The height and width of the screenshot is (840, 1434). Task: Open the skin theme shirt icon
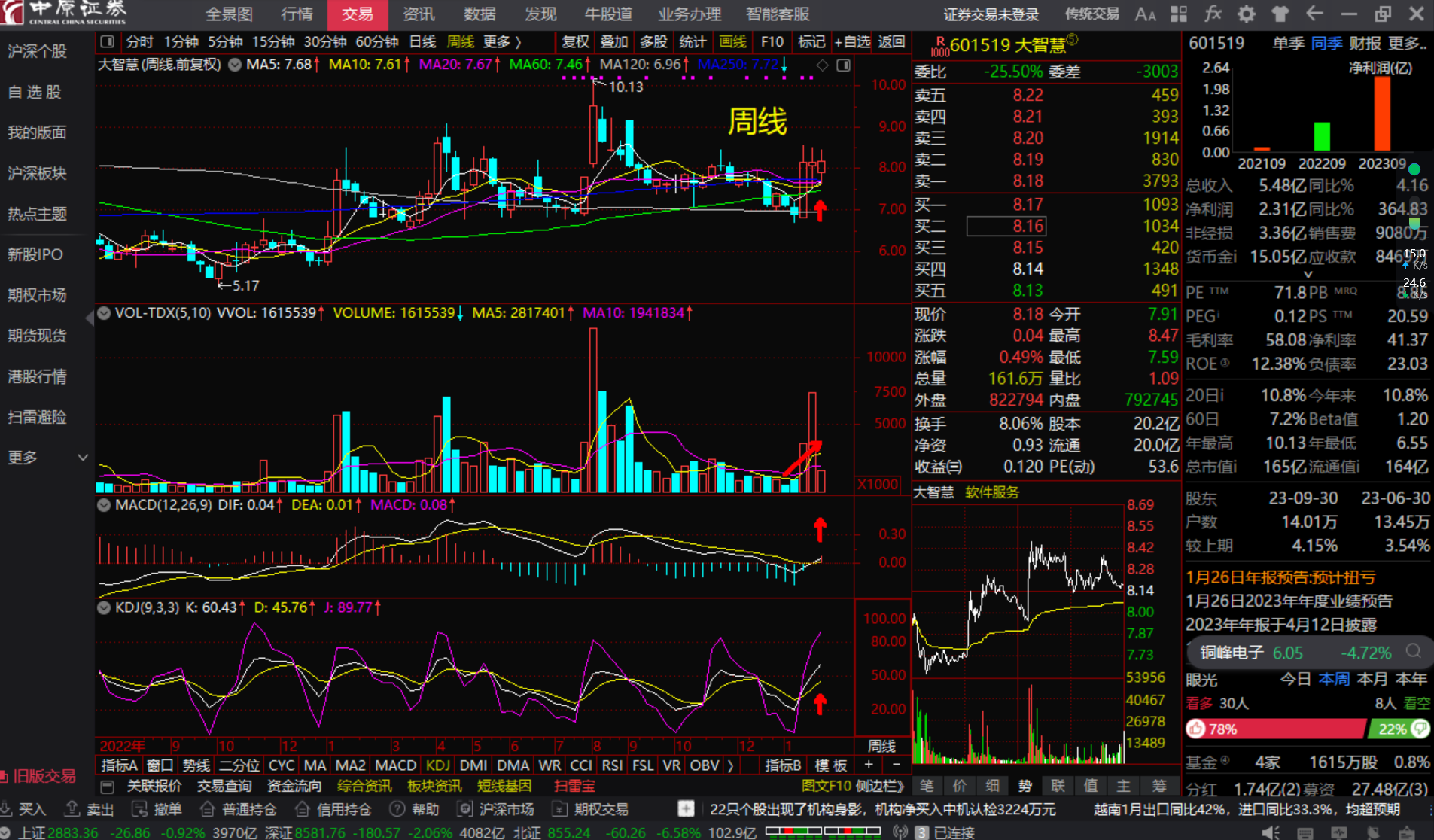(x=1280, y=14)
